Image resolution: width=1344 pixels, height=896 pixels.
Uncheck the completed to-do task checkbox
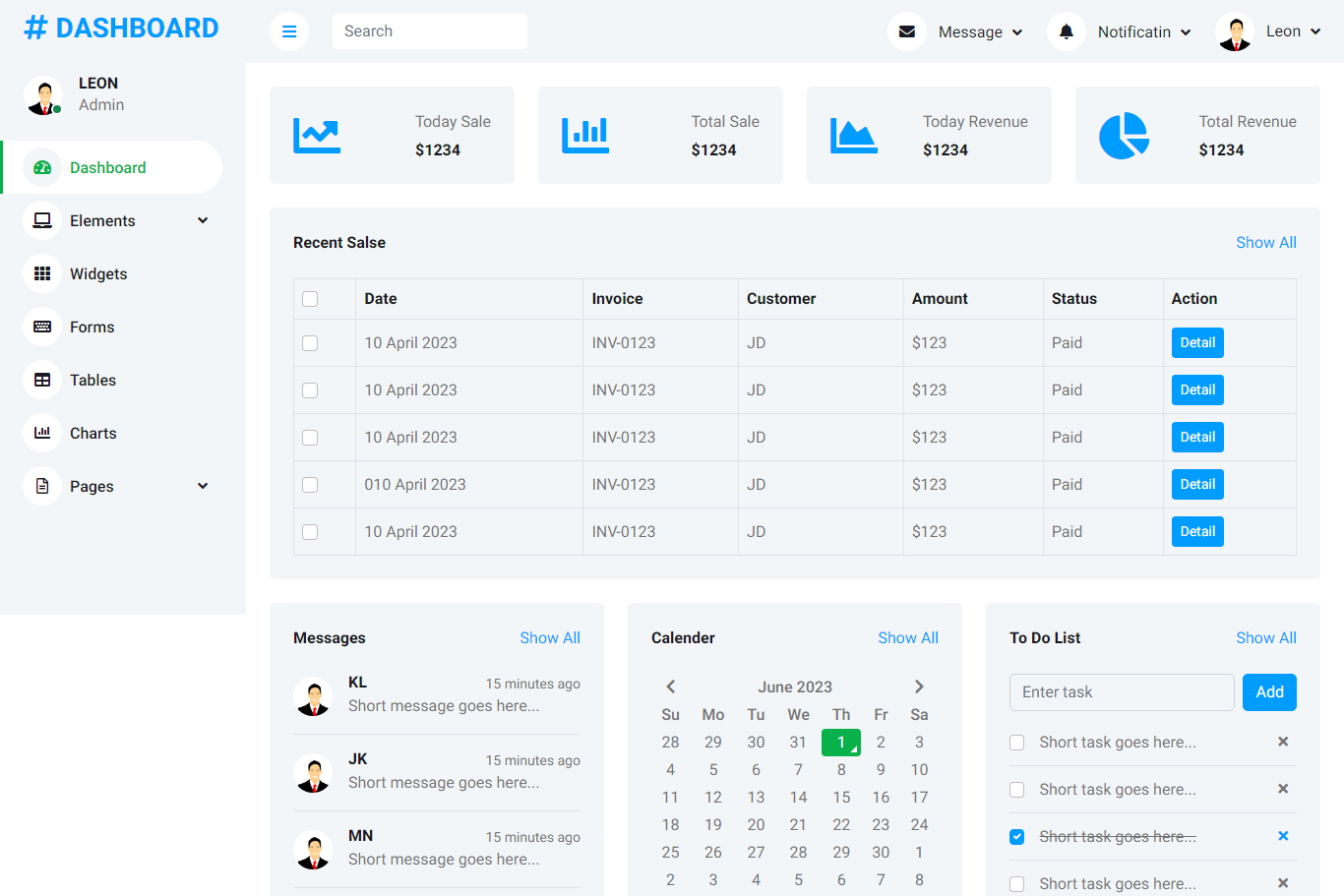click(x=1017, y=837)
